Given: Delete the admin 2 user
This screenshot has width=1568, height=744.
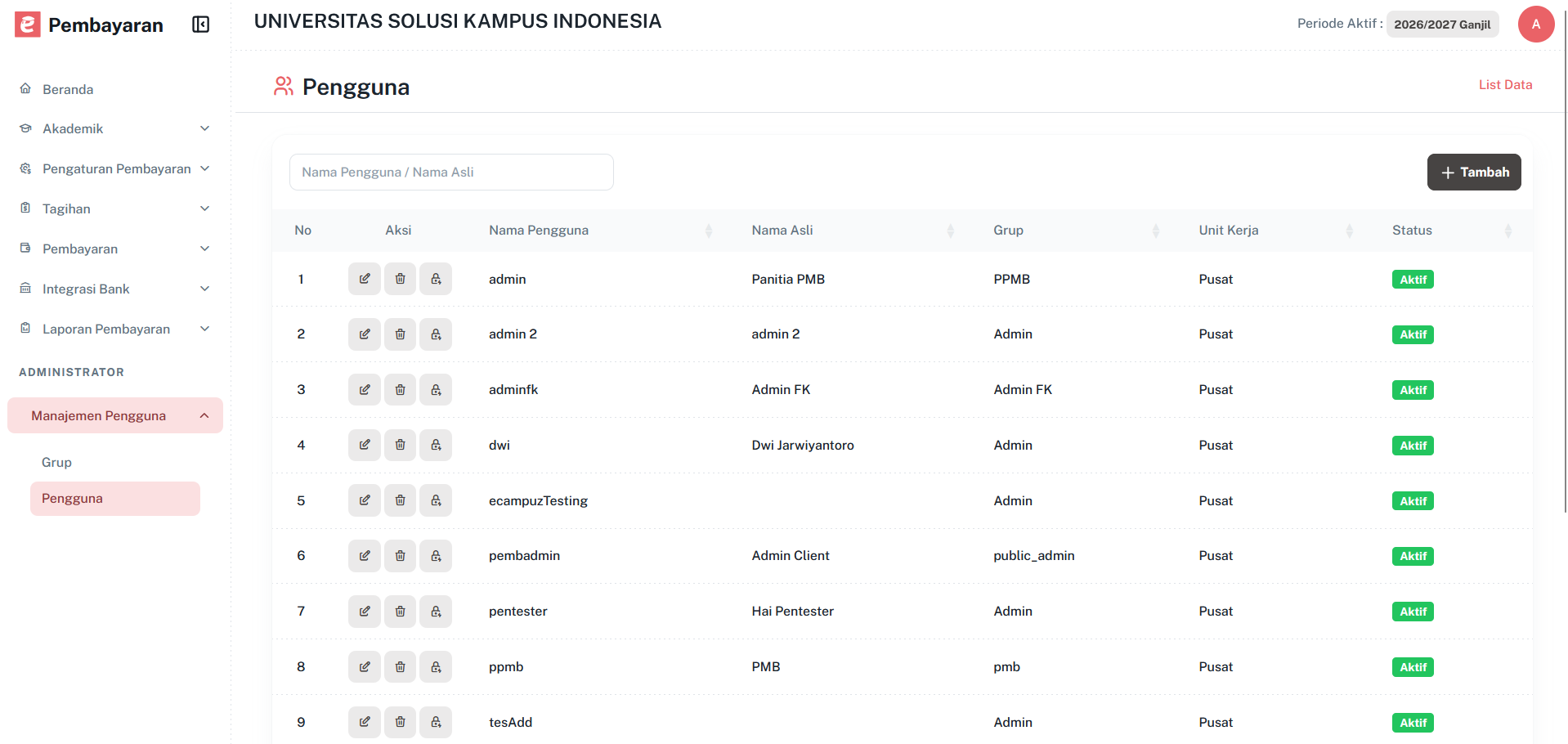Looking at the screenshot, I should coord(401,334).
